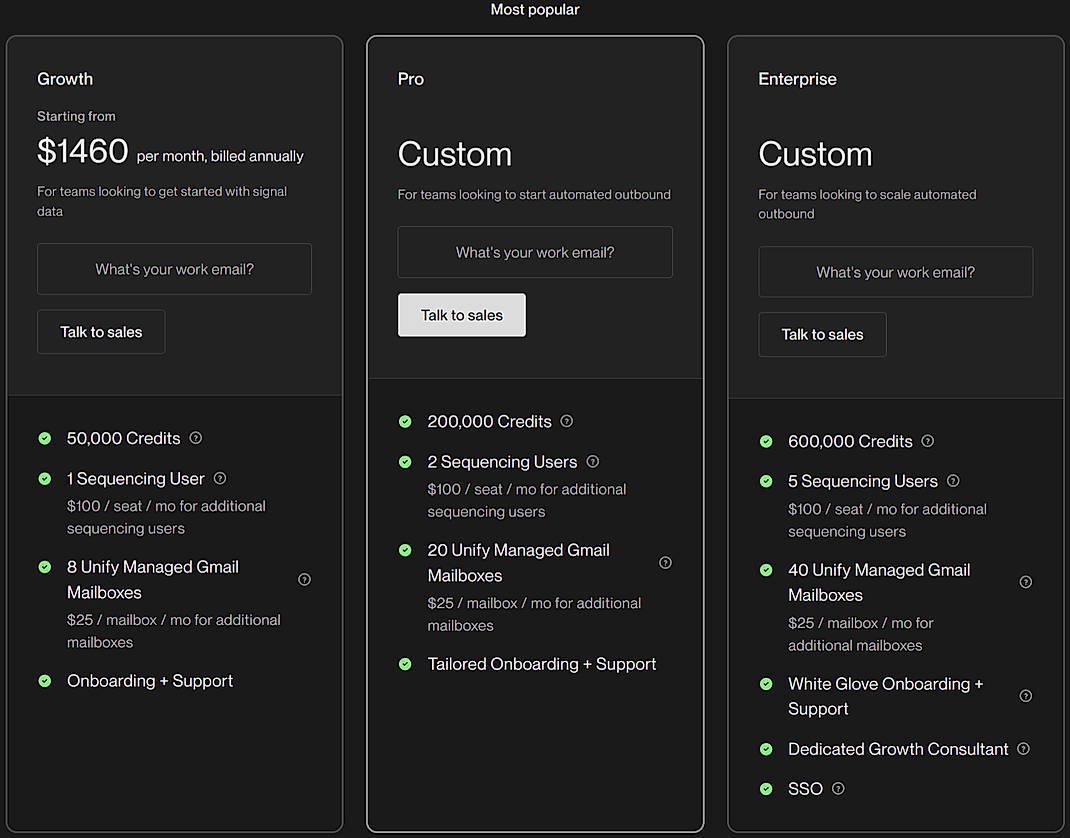The image size is (1070, 838).
Task: Click green check beside 600,000 Credits
Action: point(766,442)
